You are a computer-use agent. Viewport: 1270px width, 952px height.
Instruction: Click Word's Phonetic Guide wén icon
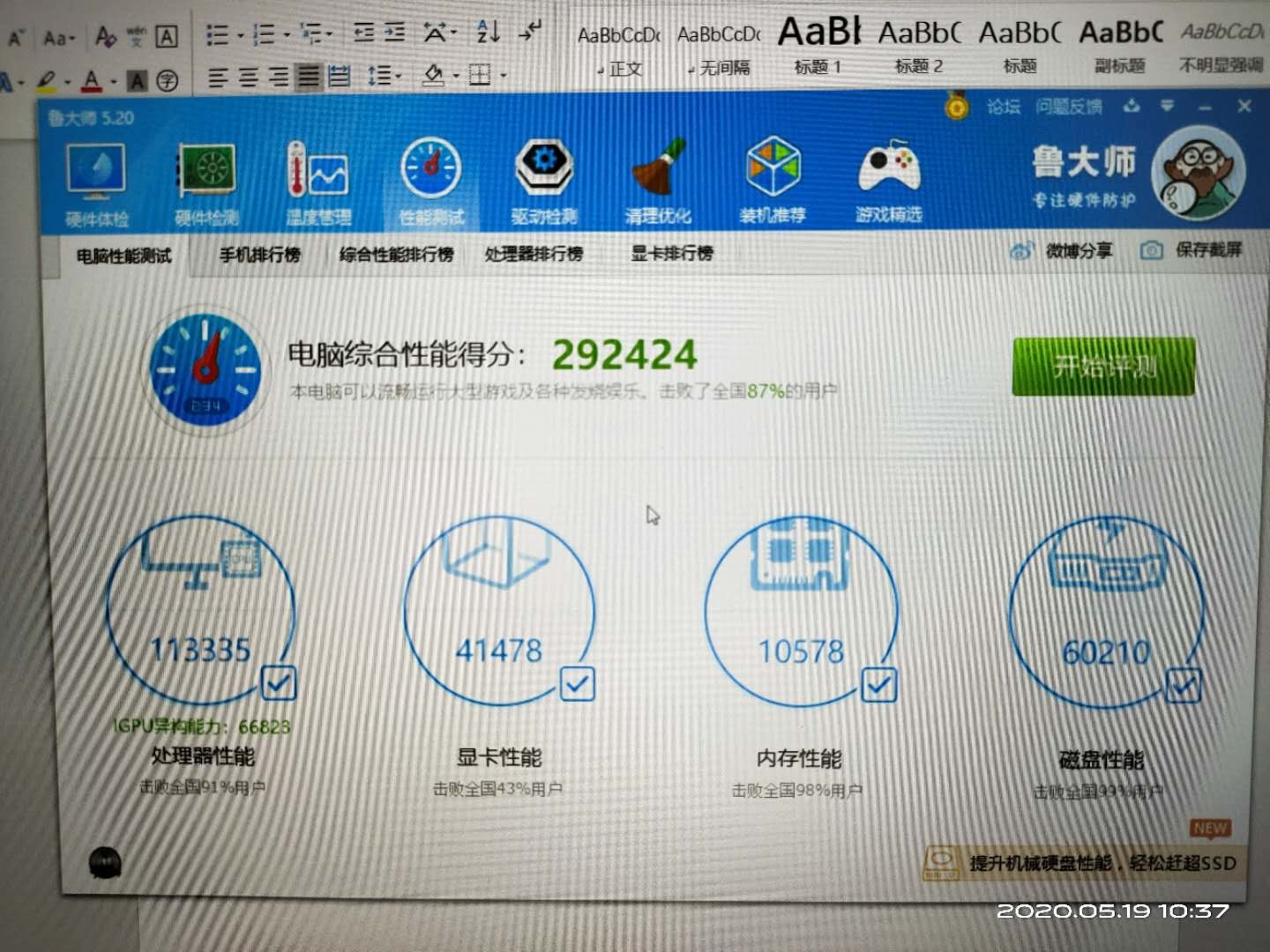136,37
